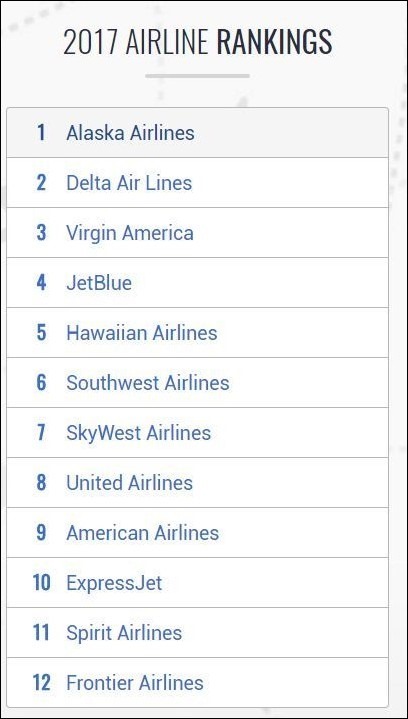Select the Southwest Airlines entry
This screenshot has height=719, width=408.
(148, 383)
